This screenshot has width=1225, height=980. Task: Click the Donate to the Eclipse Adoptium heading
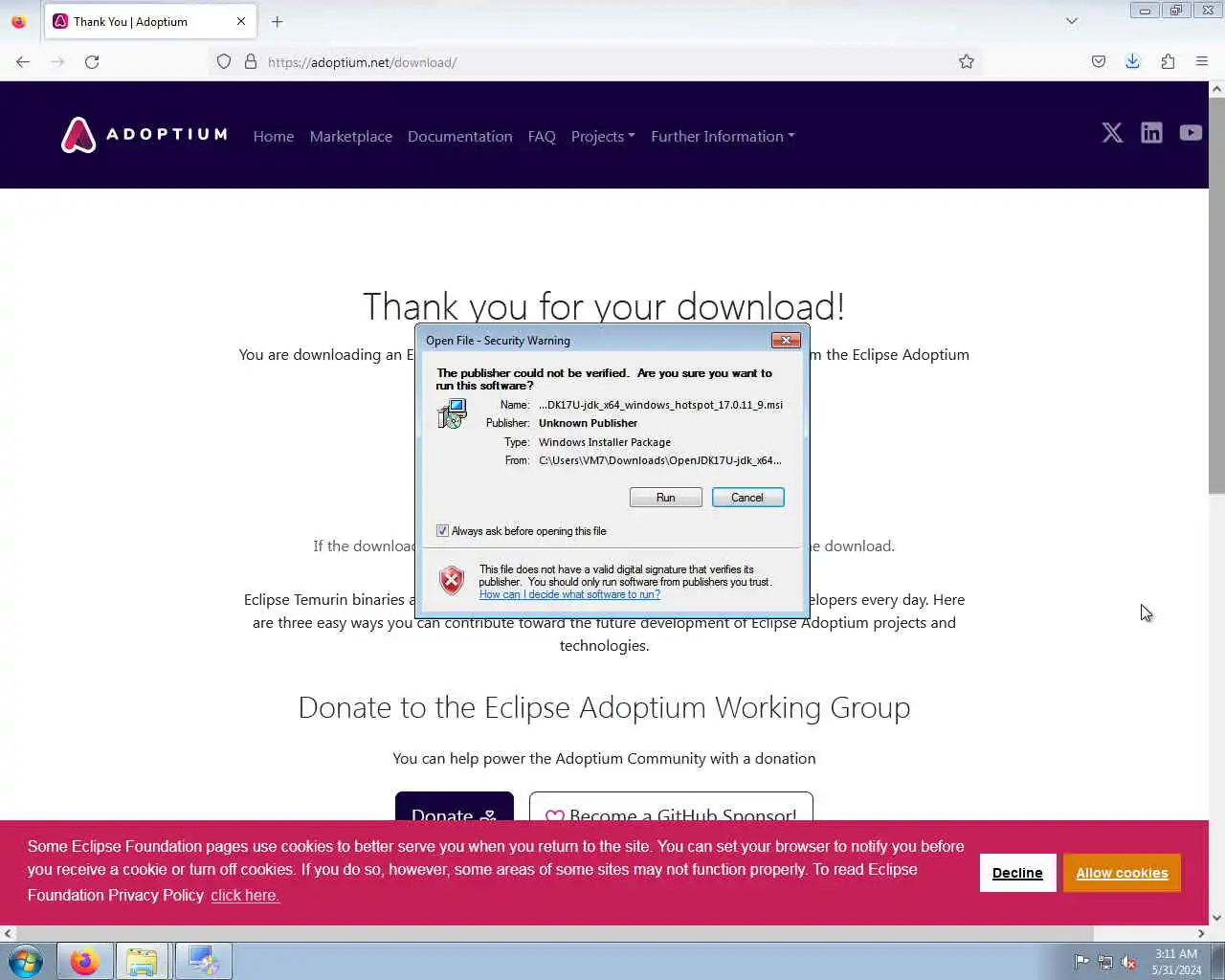[x=604, y=707]
